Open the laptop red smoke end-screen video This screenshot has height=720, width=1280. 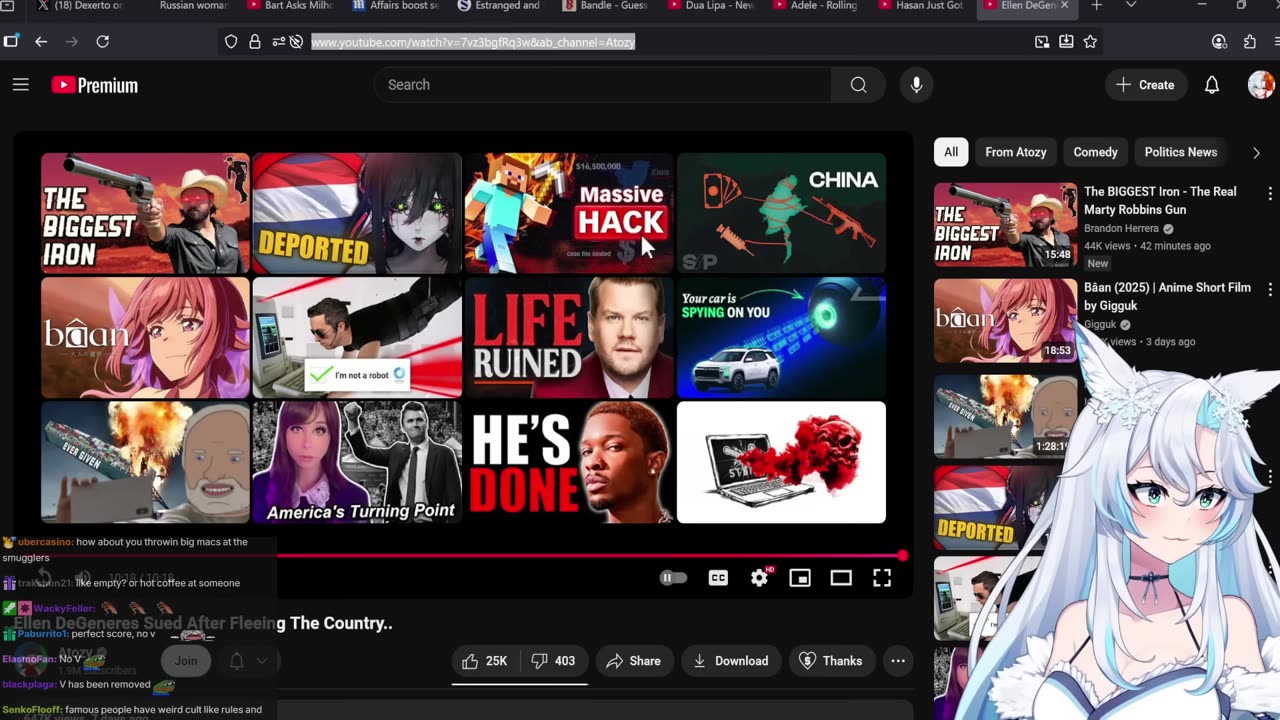point(781,462)
